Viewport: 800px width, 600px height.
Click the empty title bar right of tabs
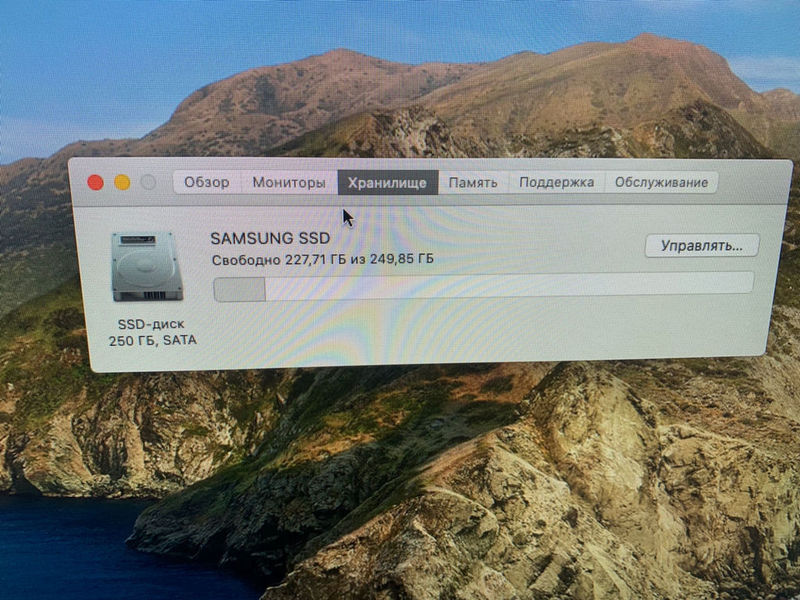[x=750, y=180]
